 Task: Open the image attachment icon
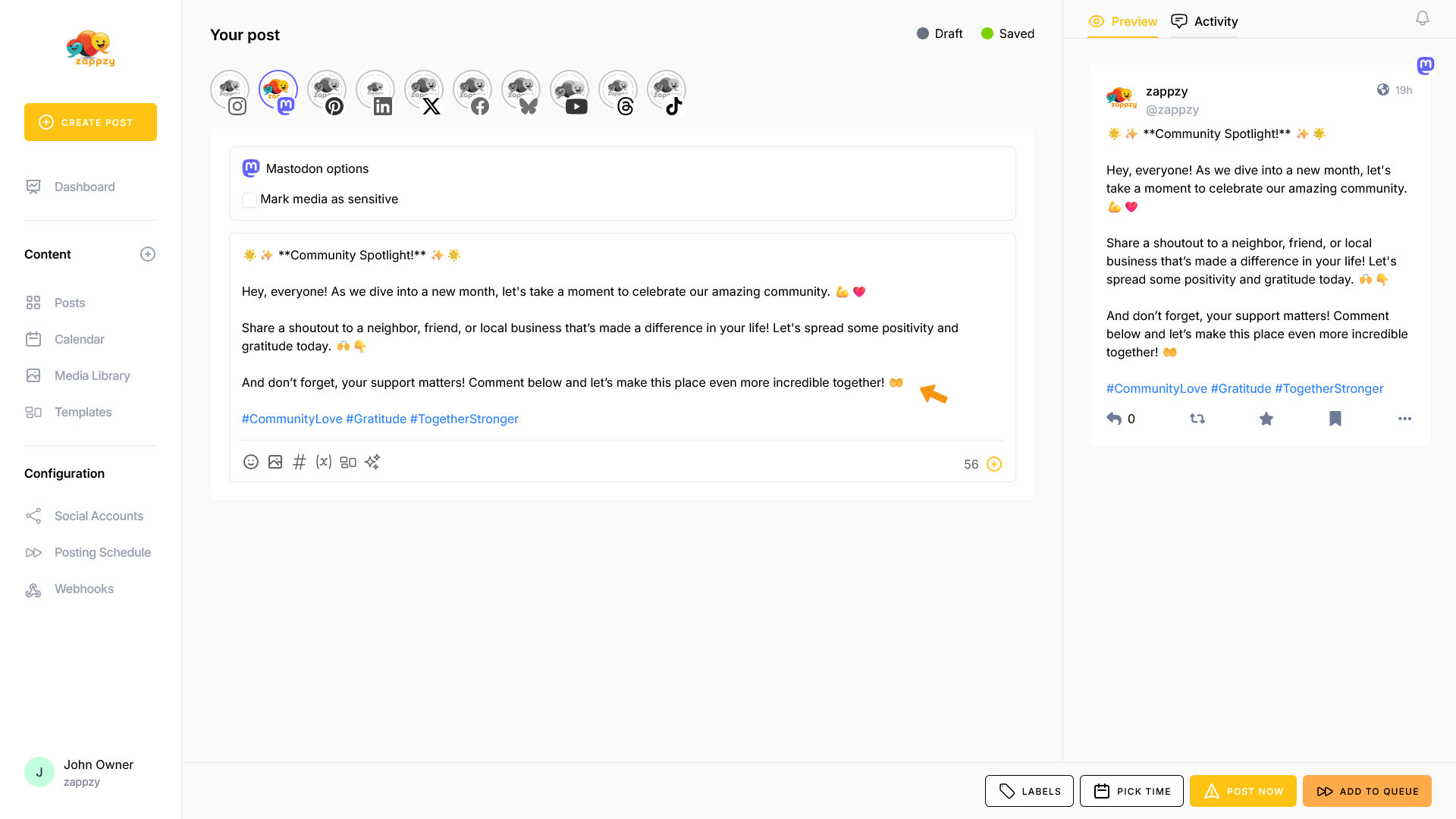click(x=275, y=462)
